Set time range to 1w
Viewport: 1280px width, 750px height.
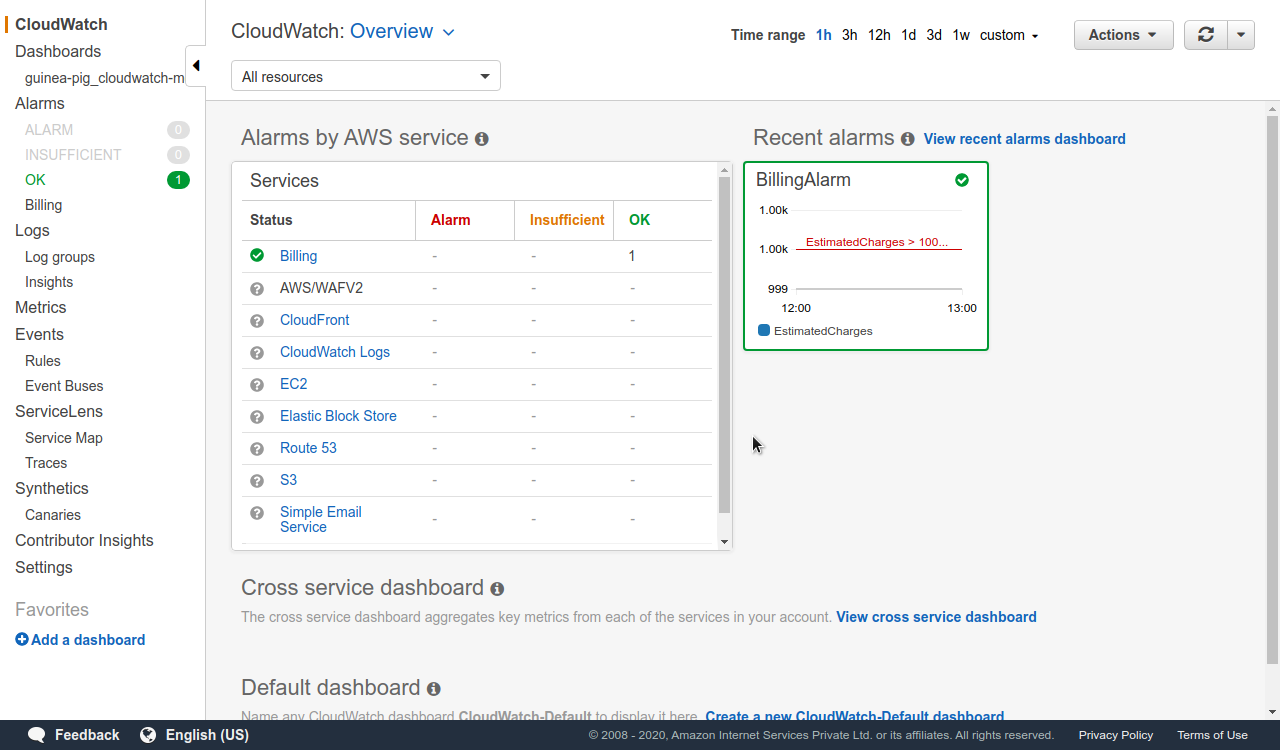(961, 35)
